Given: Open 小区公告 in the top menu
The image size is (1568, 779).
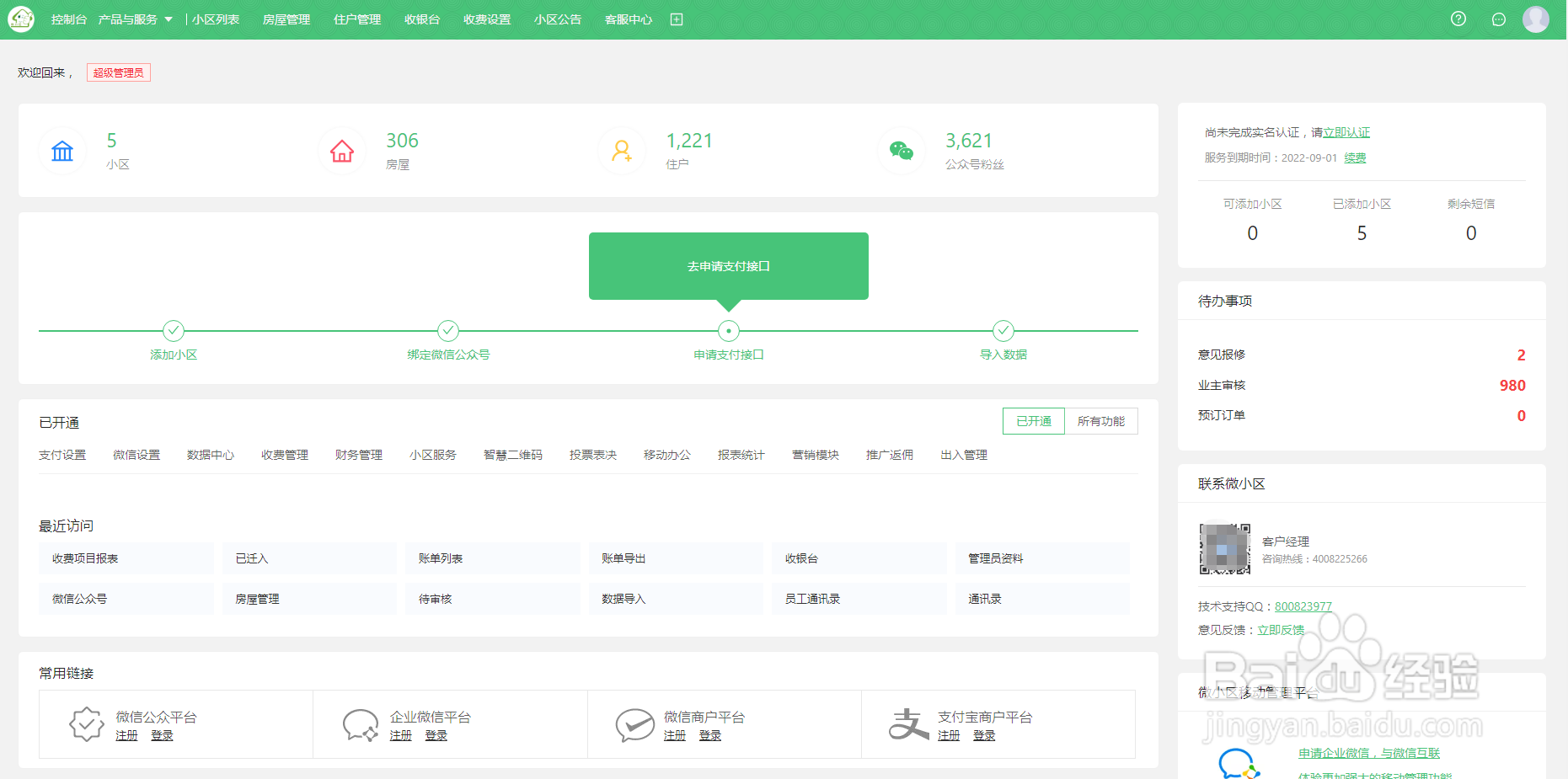Looking at the screenshot, I should pyautogui.click(x=558, y=19).
